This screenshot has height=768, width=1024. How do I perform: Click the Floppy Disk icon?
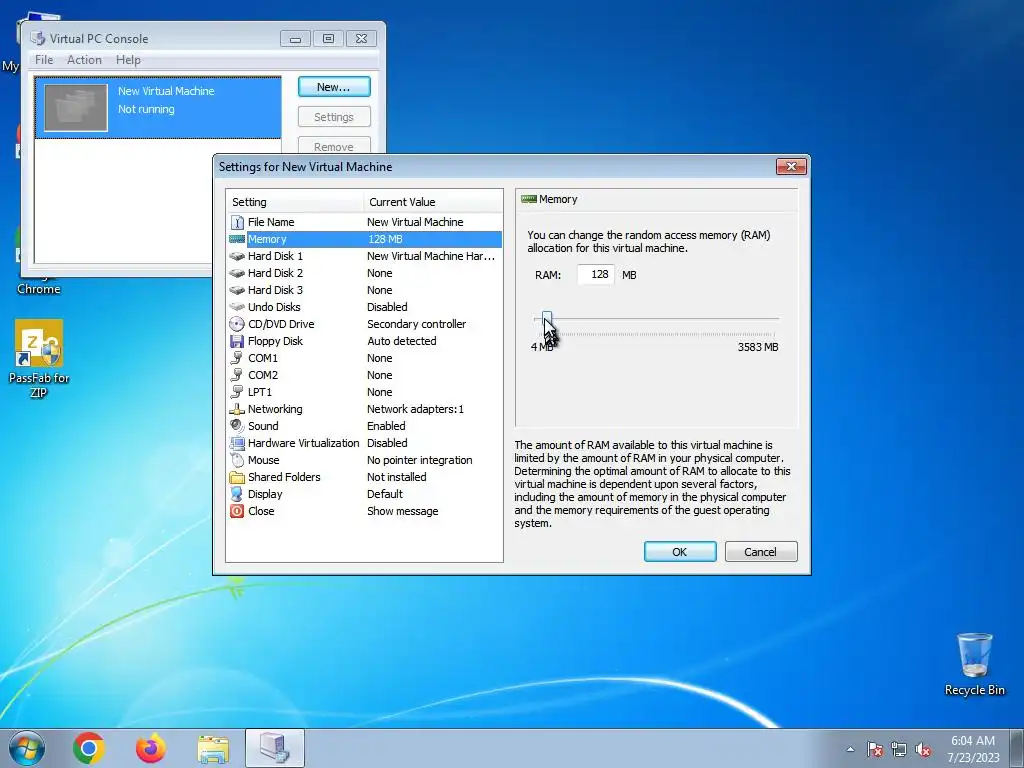click(x=237, y=341)
